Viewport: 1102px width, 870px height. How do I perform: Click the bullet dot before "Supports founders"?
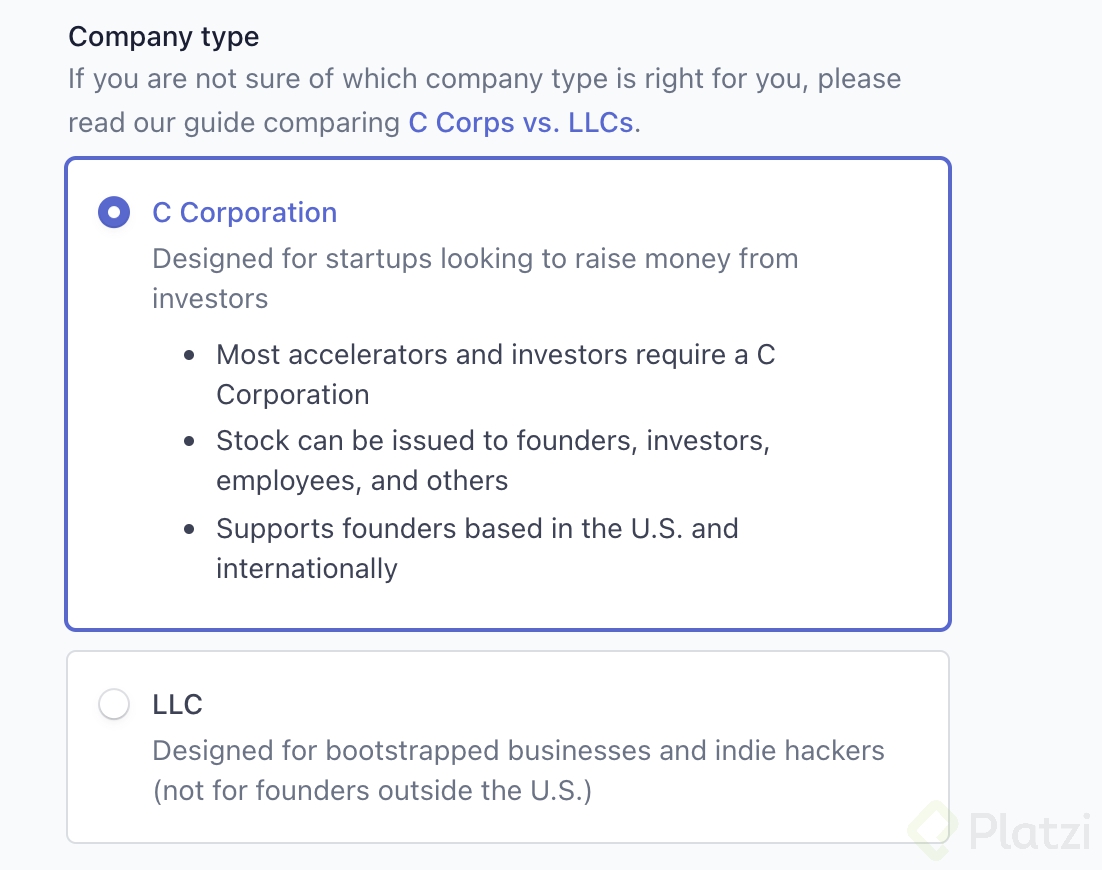(189, 529)
